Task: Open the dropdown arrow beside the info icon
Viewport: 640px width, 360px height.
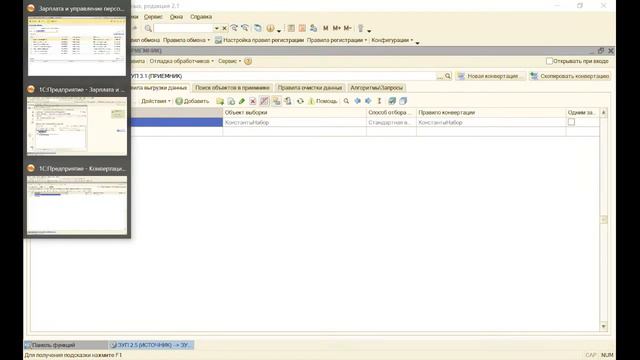Action: pyautogui.click(x=279, y=30)
